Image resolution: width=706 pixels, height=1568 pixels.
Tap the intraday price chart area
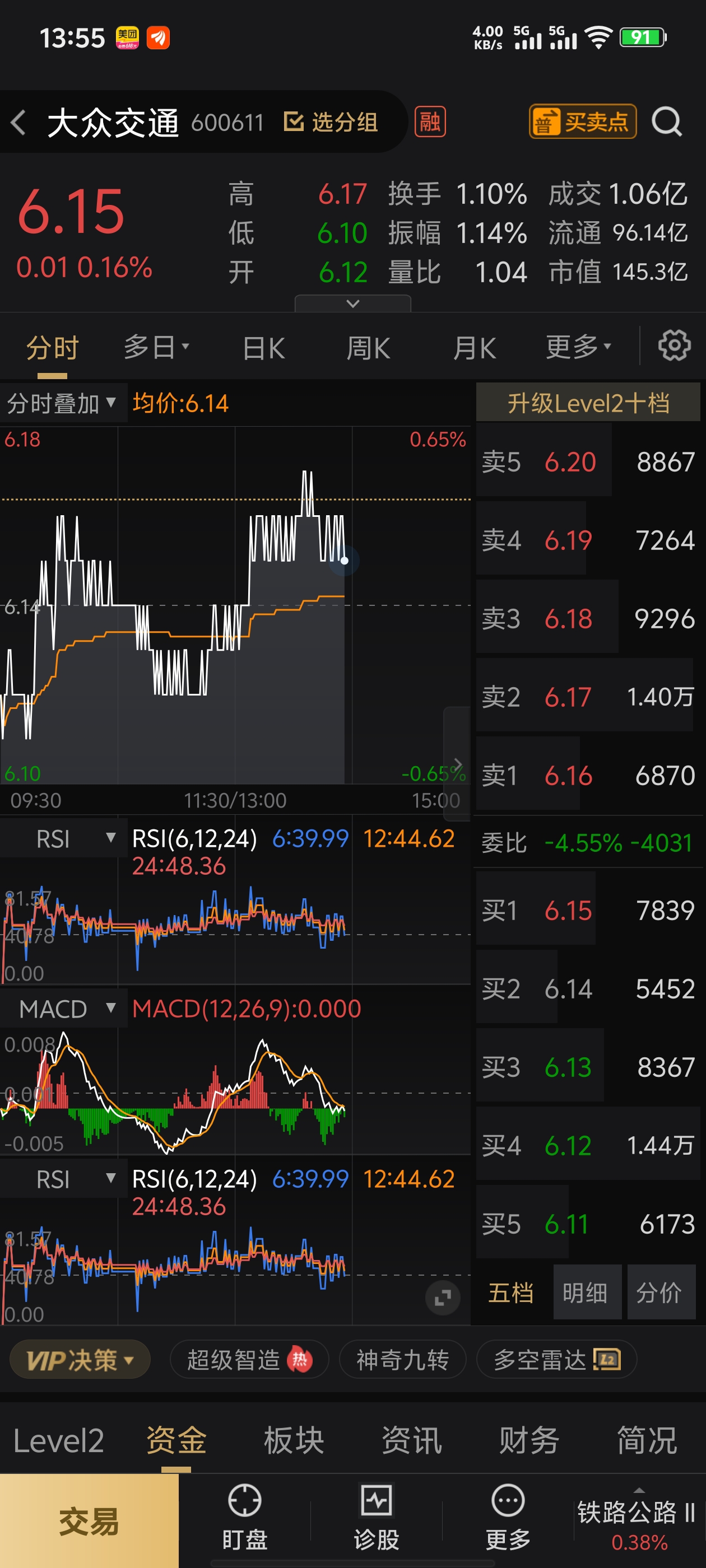[235, 604]
